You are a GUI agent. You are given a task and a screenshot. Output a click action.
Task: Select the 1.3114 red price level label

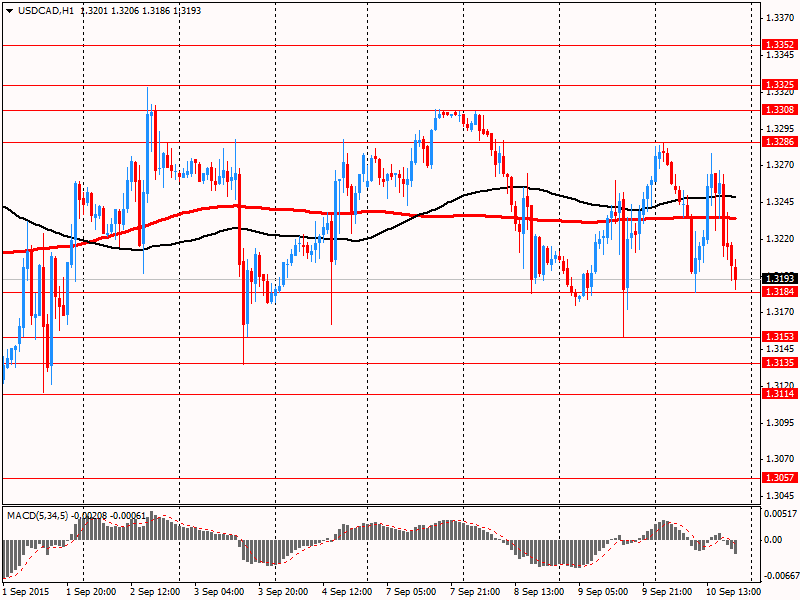780,394
